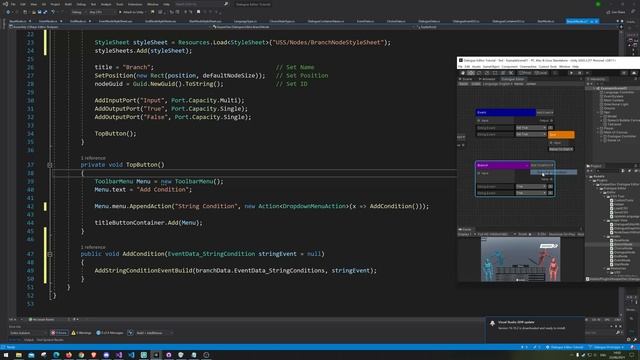Open Firefox from the taskbar
Viewport: 640px width, 360px height.
click(69, 355)
